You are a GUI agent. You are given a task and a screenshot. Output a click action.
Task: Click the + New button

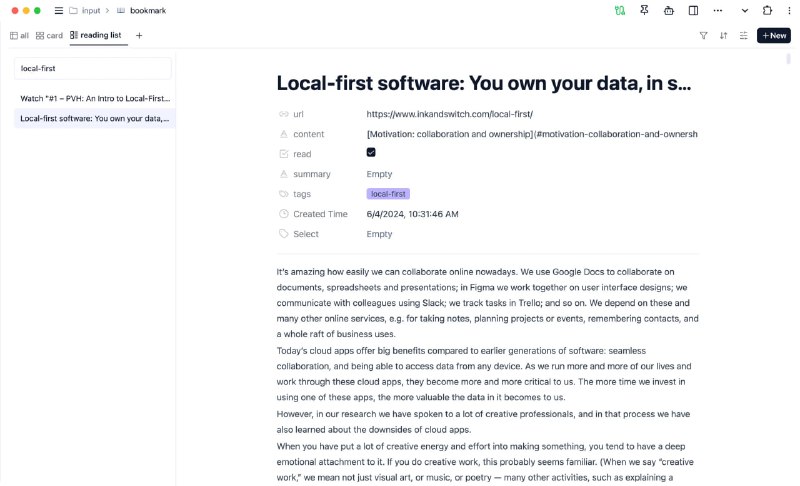[774, 36]
